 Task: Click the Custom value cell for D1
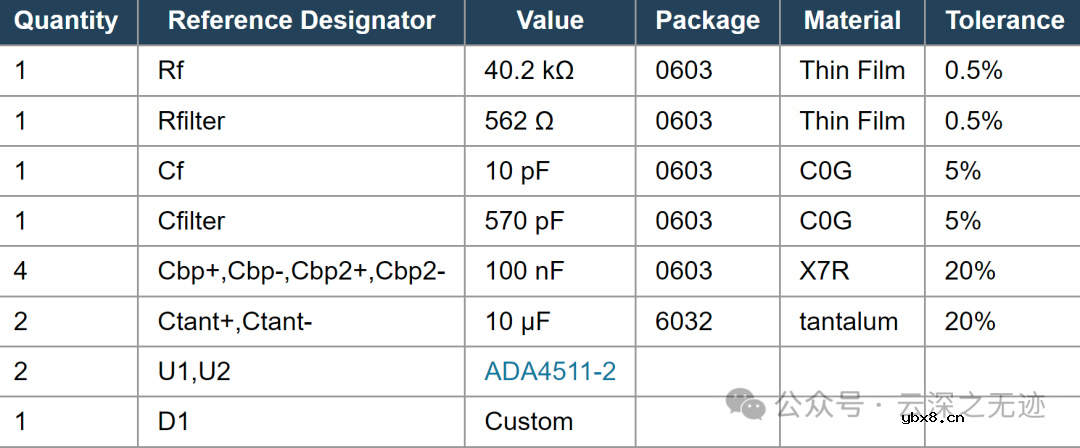coord(529,422)
